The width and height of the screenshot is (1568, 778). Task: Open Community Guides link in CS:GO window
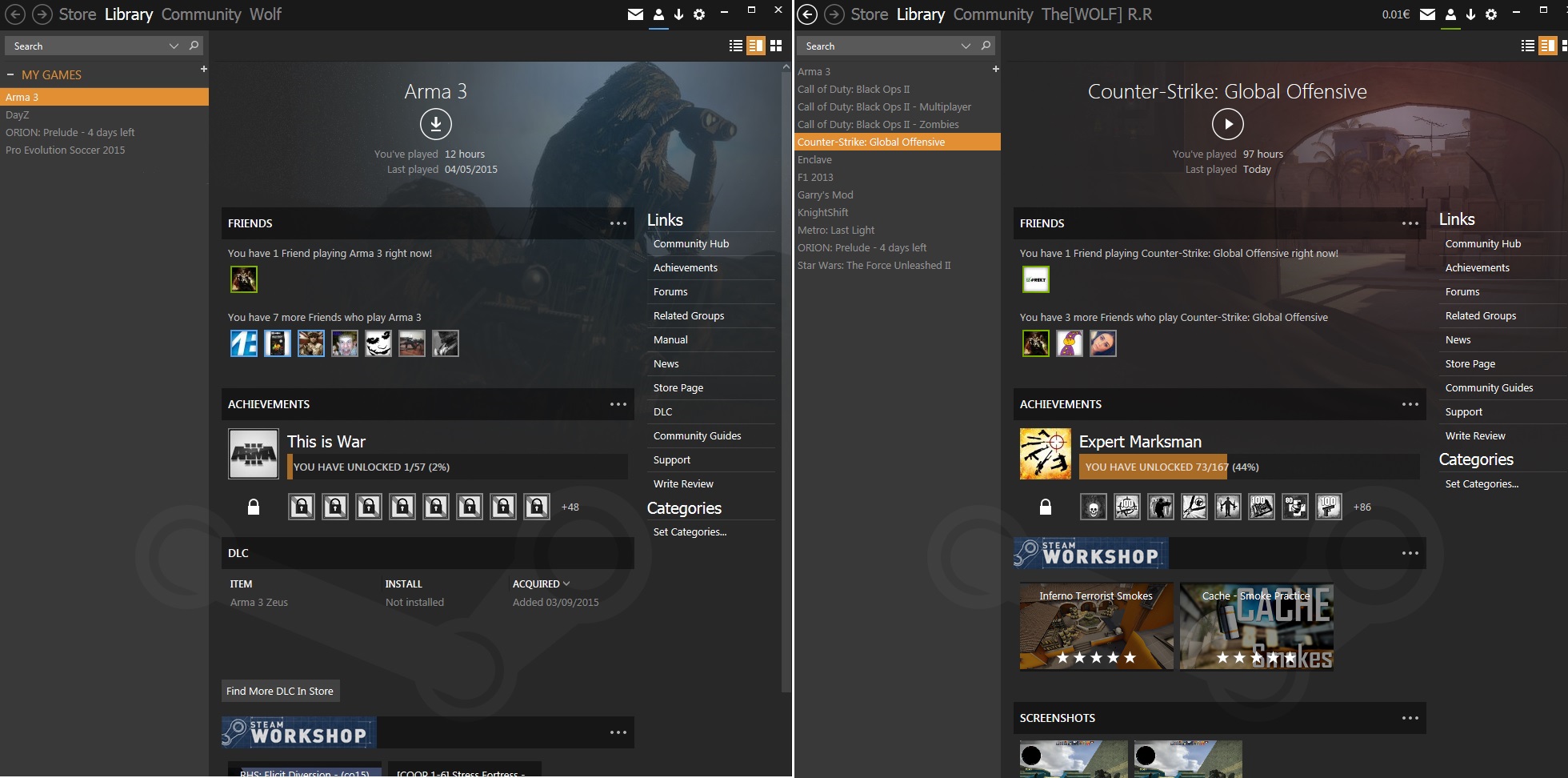(1489, 387)
